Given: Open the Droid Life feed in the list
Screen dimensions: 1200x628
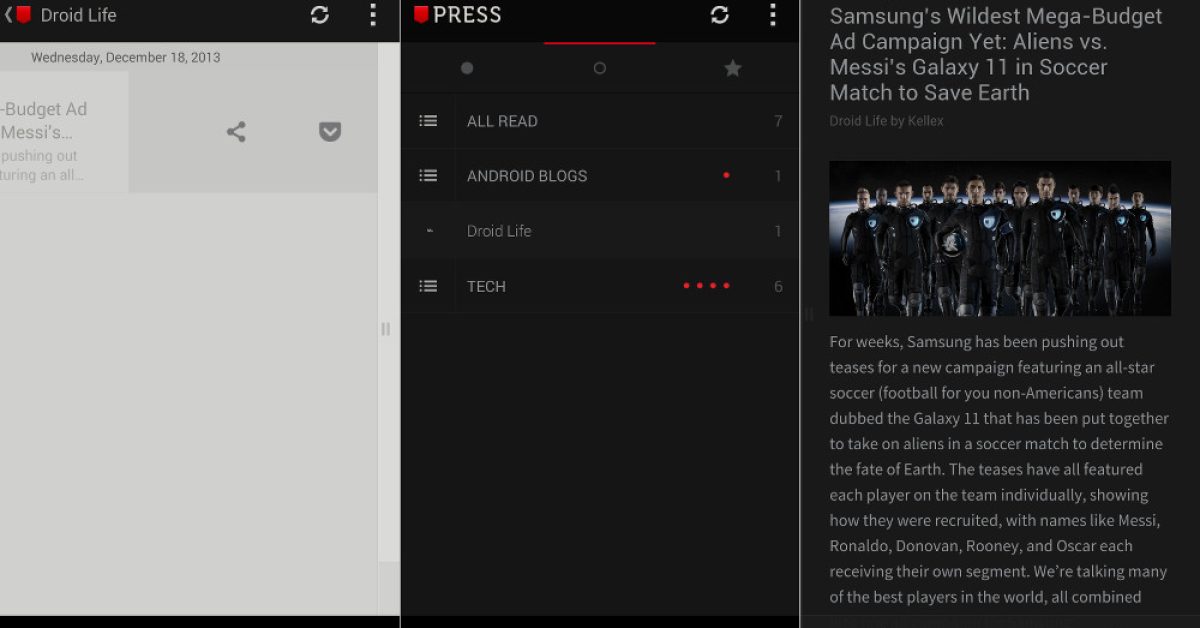Looking at the screenshot, I should point(499,231).
